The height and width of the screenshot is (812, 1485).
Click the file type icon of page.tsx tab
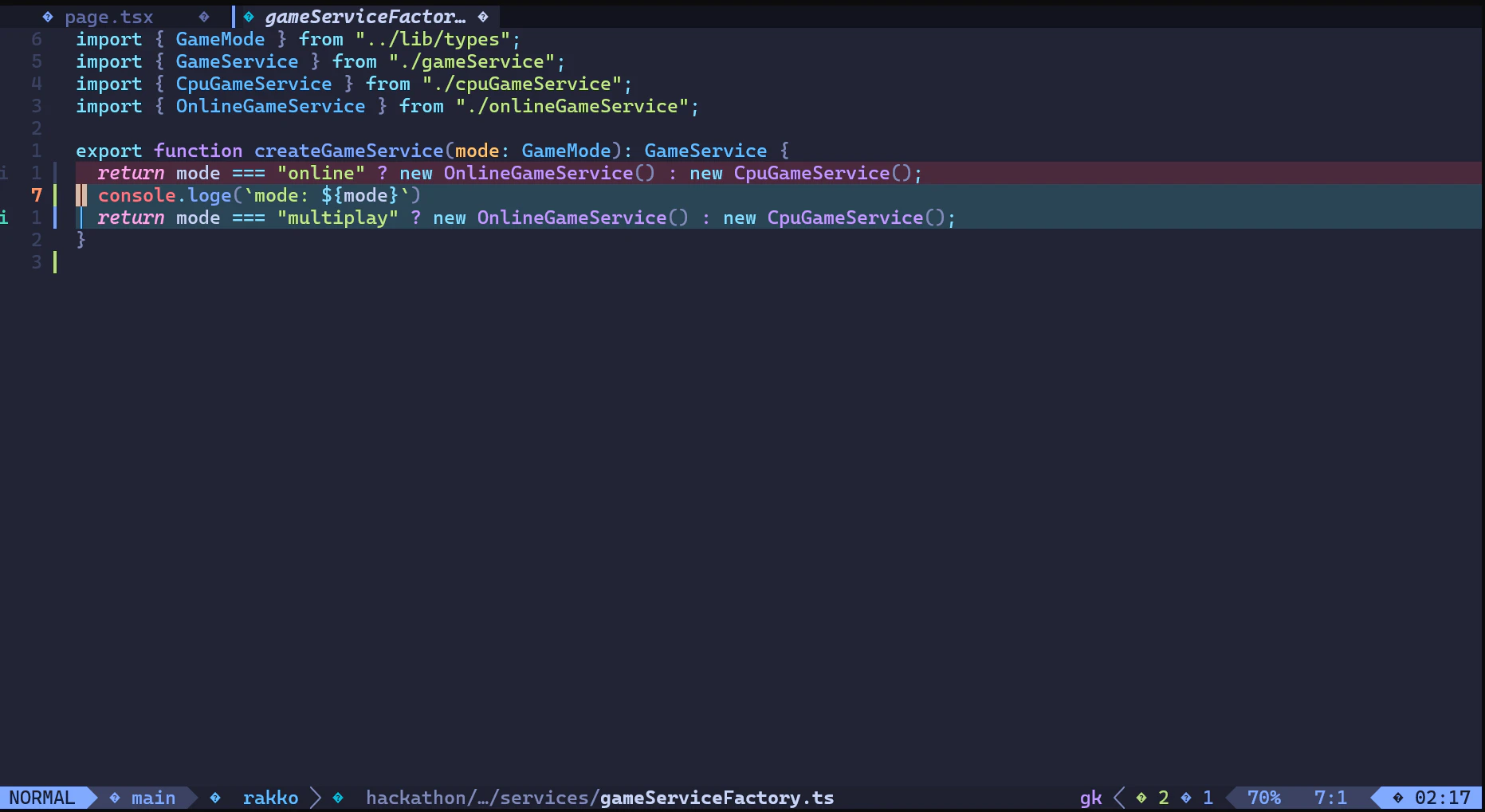(48, 17)
